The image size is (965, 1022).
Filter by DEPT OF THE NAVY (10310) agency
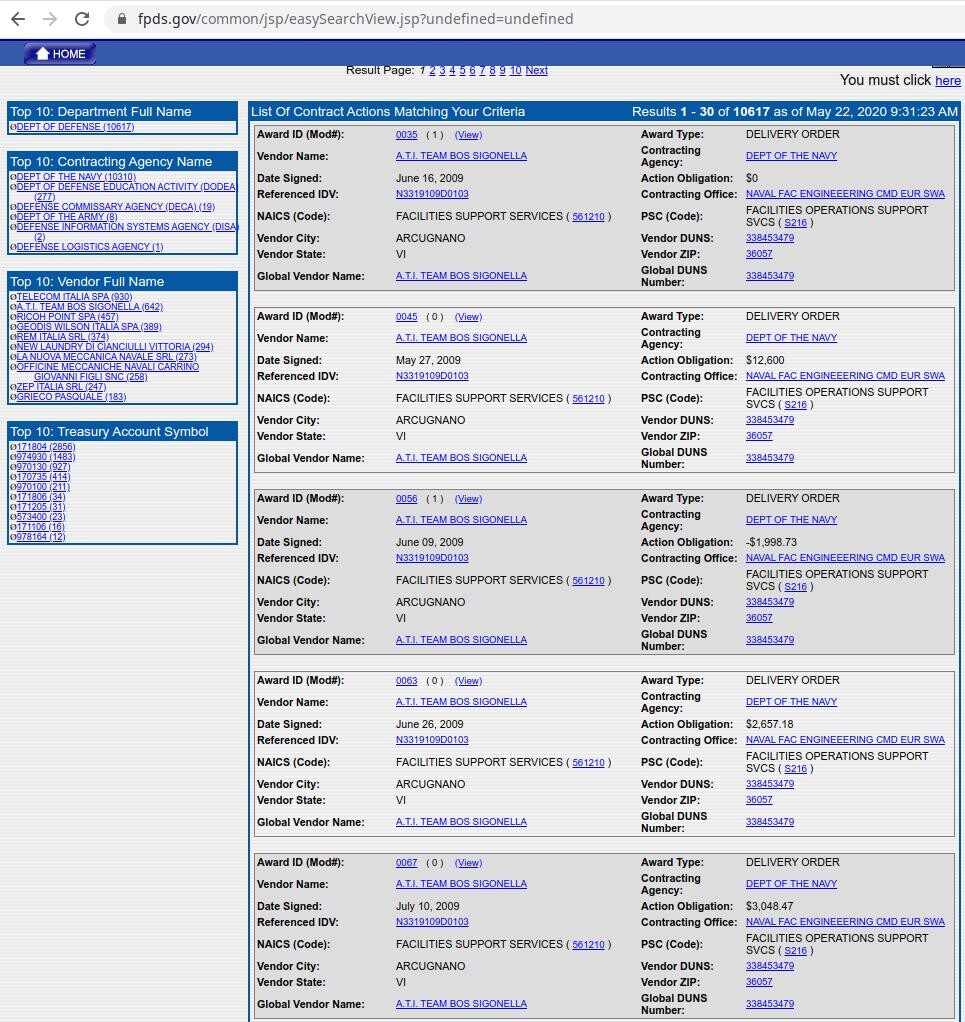[76, 177]
